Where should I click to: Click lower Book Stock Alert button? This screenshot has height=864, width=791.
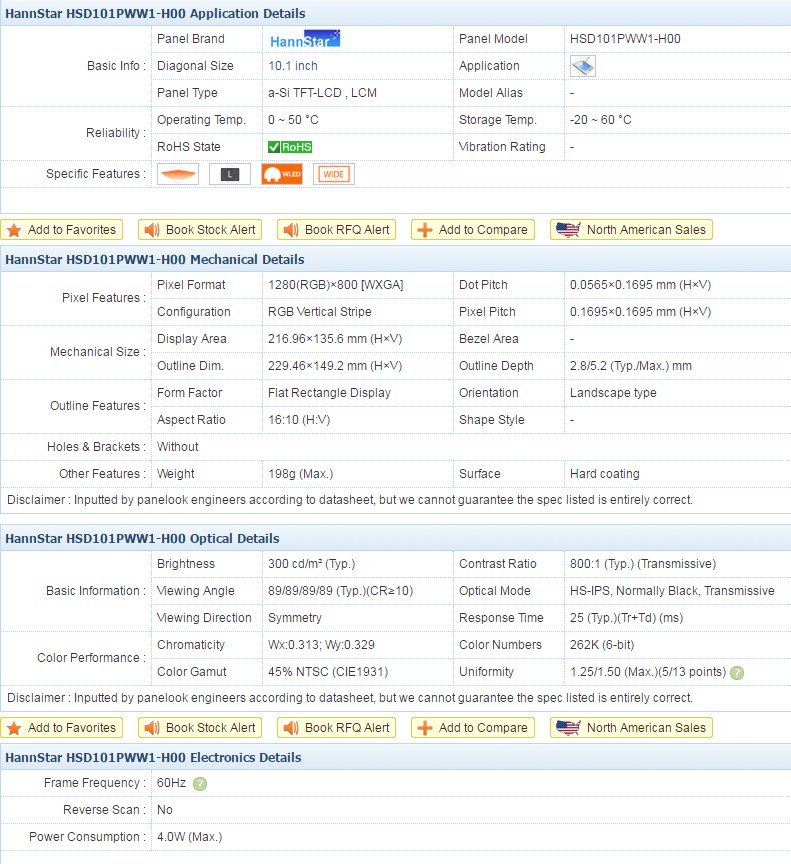tap(200, 727)
